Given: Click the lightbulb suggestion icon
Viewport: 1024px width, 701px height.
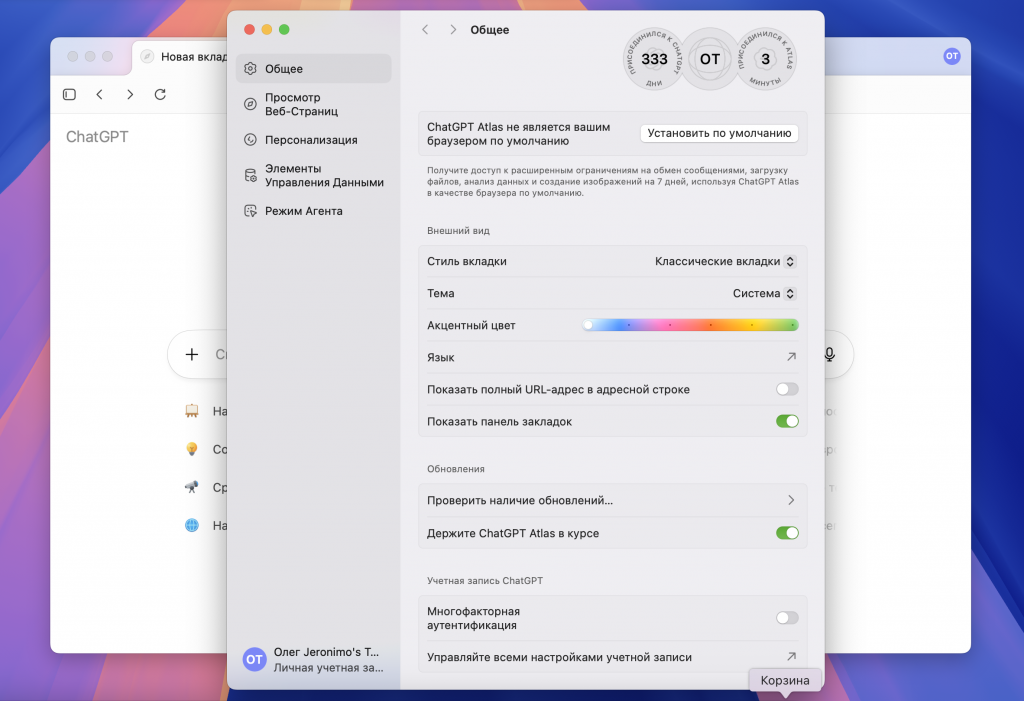Looking at the screenshot, I should (x=191, y=449).
